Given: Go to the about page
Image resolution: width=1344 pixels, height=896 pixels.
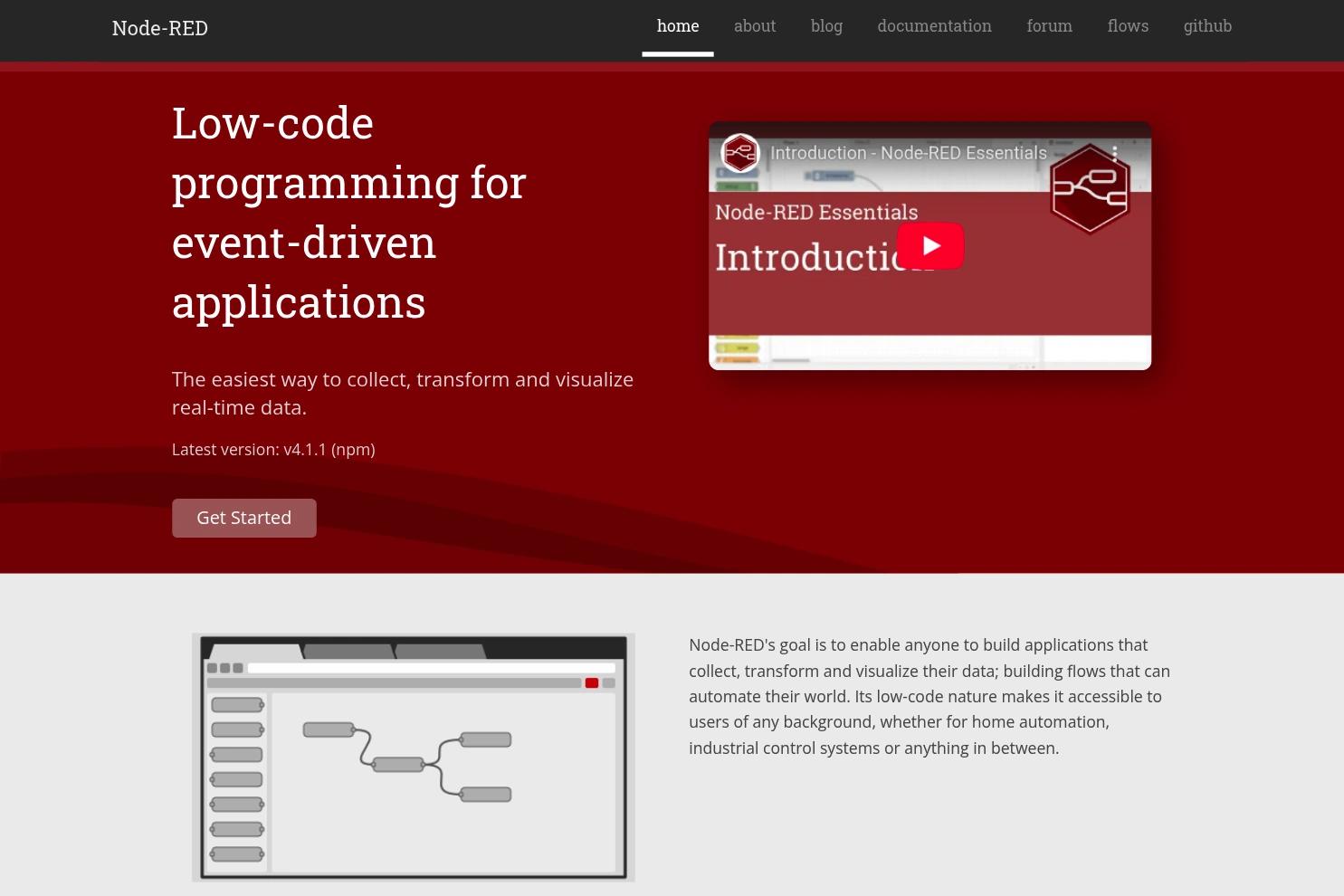Looking at the screenshot, I should pos(755,26).
